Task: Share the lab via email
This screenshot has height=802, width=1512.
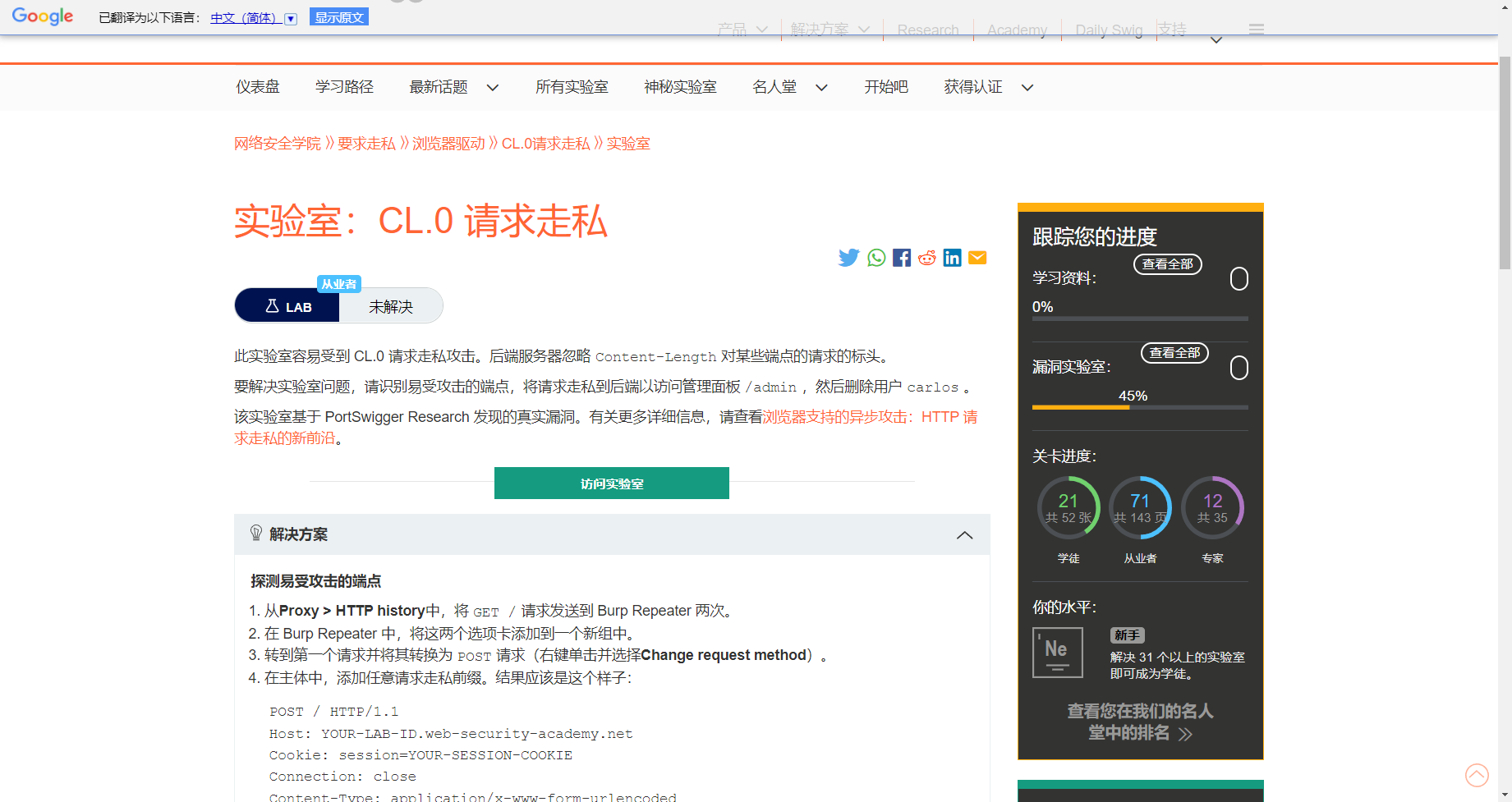Action: pyautogui.click(x=977, y=257)
